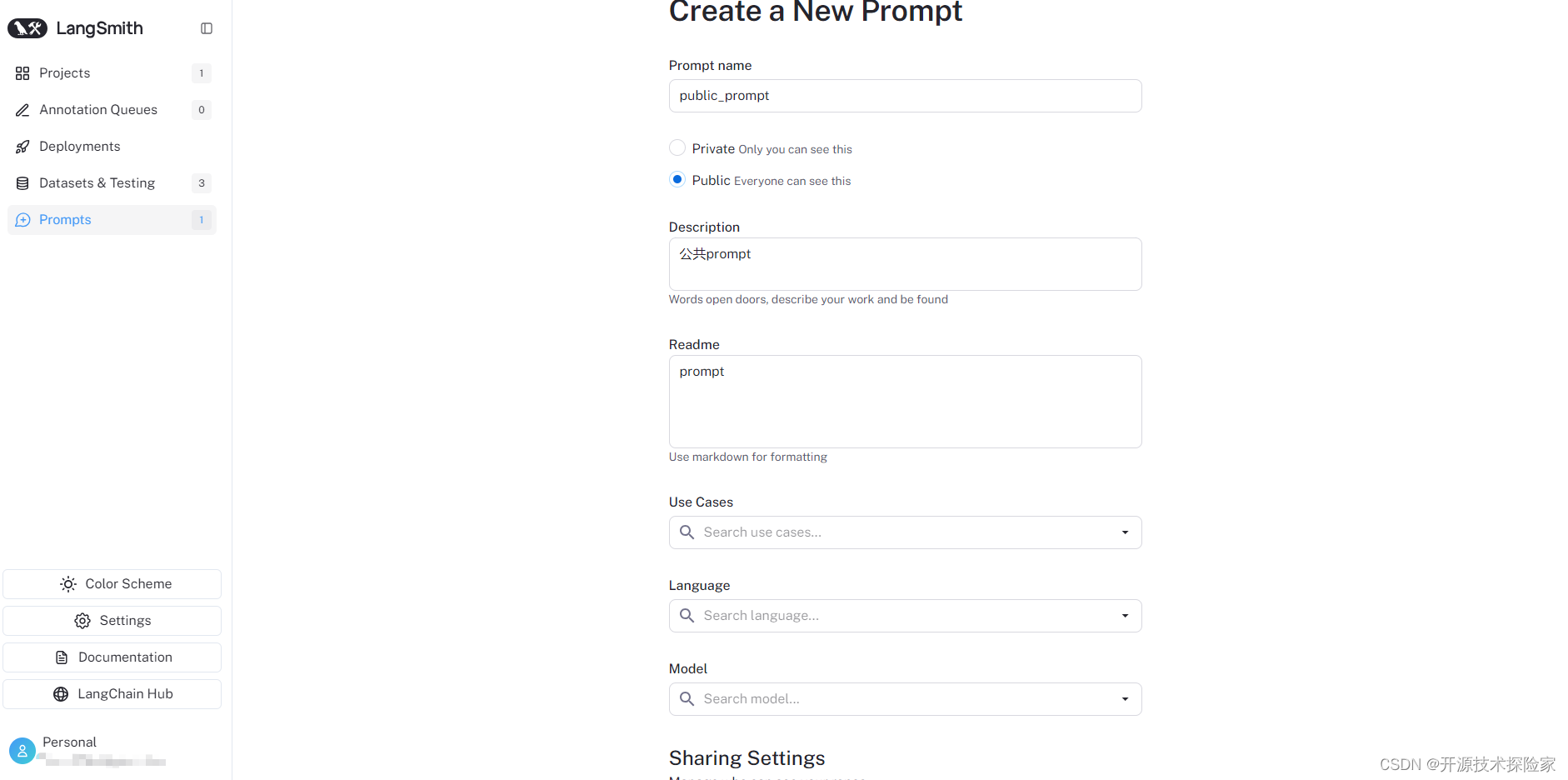Click the LangChain Hub globe icon
The width and height of the screenshot is (1568, 780).
(x=61, y=694)
